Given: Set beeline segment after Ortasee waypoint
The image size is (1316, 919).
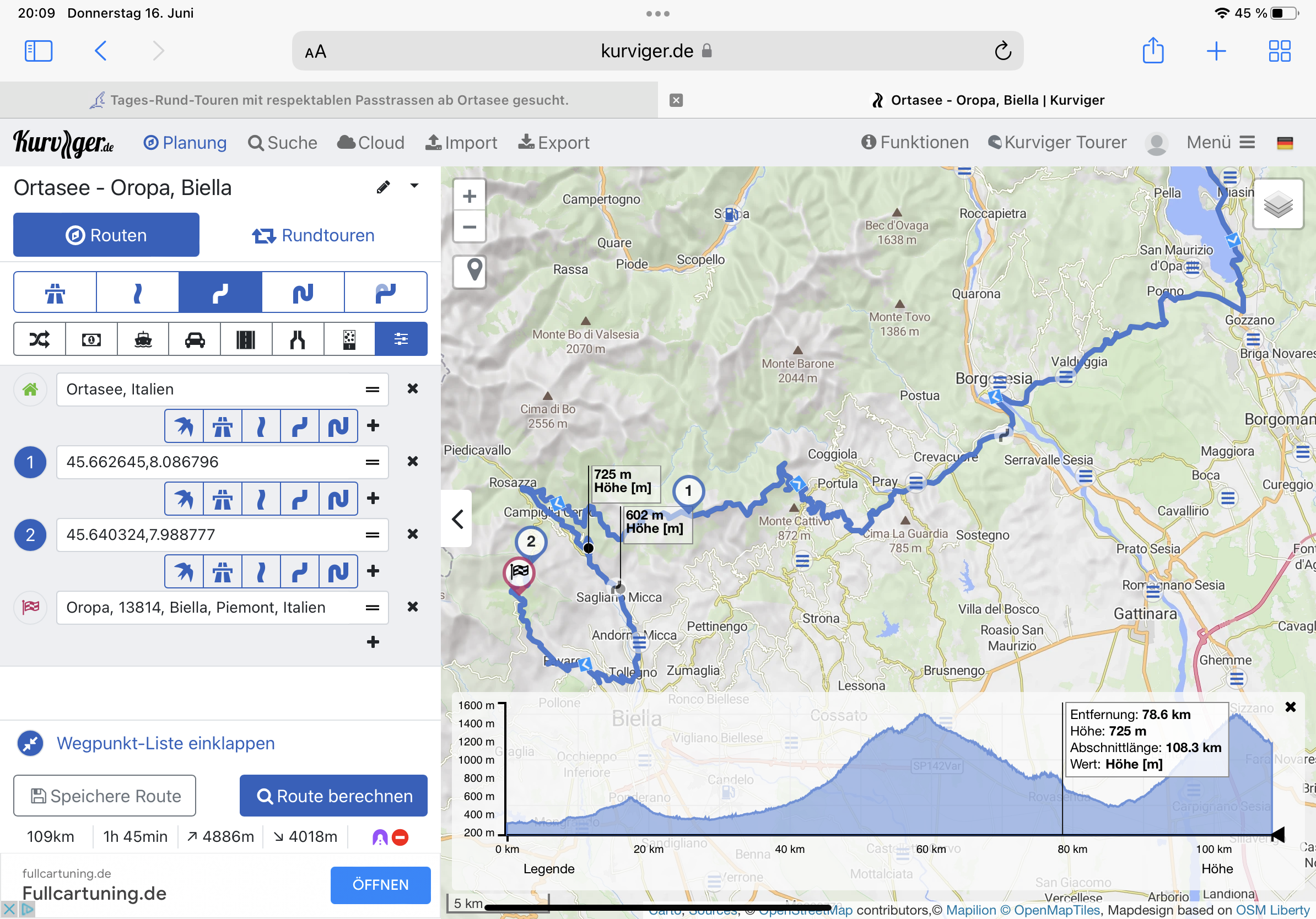Looking at the screenshot, I should [x=184, y=426].
